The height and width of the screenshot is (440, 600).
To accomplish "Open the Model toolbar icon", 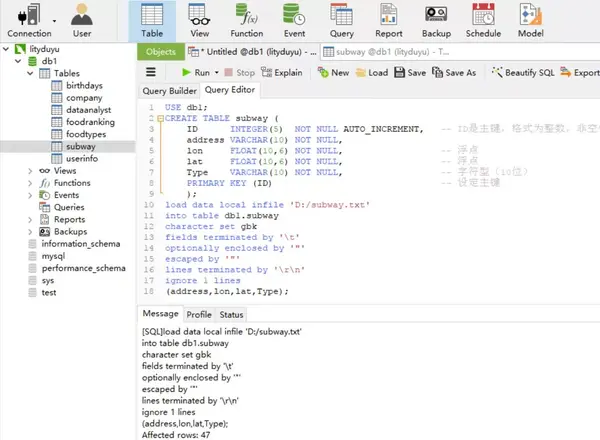I will coord(531,21).
